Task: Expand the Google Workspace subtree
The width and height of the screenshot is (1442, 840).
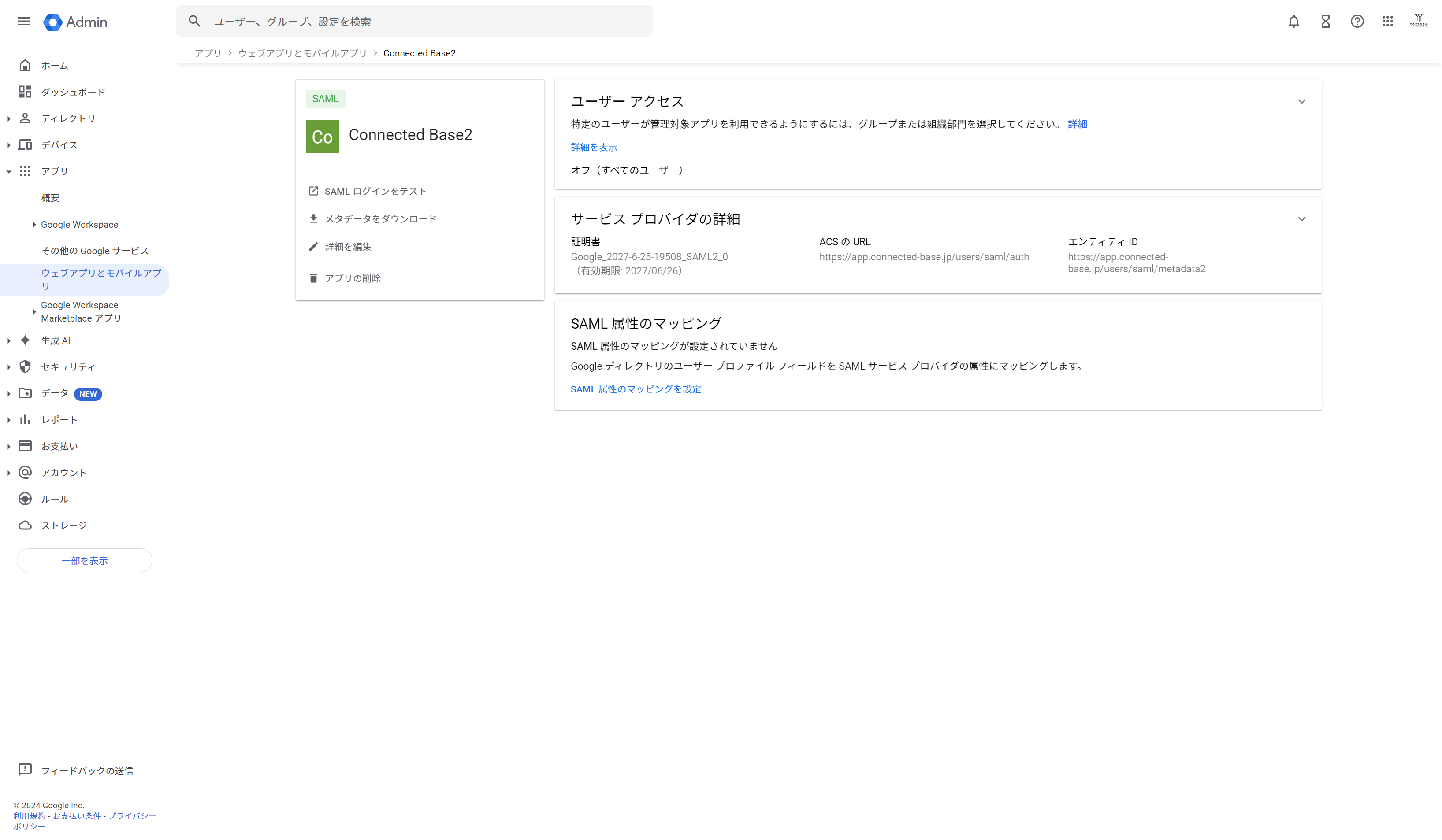Action: [34, 225]
